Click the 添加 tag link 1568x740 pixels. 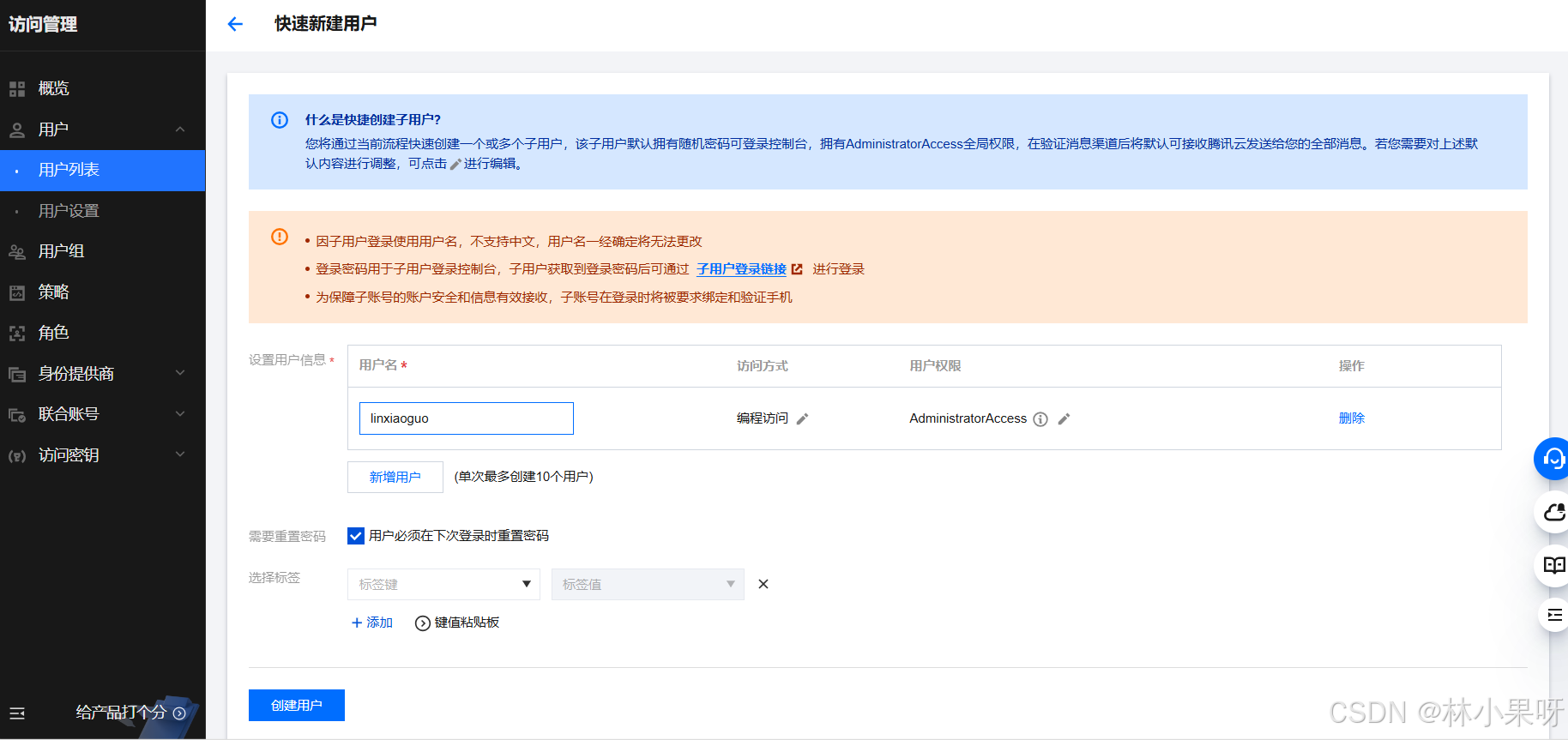[379, 623]
